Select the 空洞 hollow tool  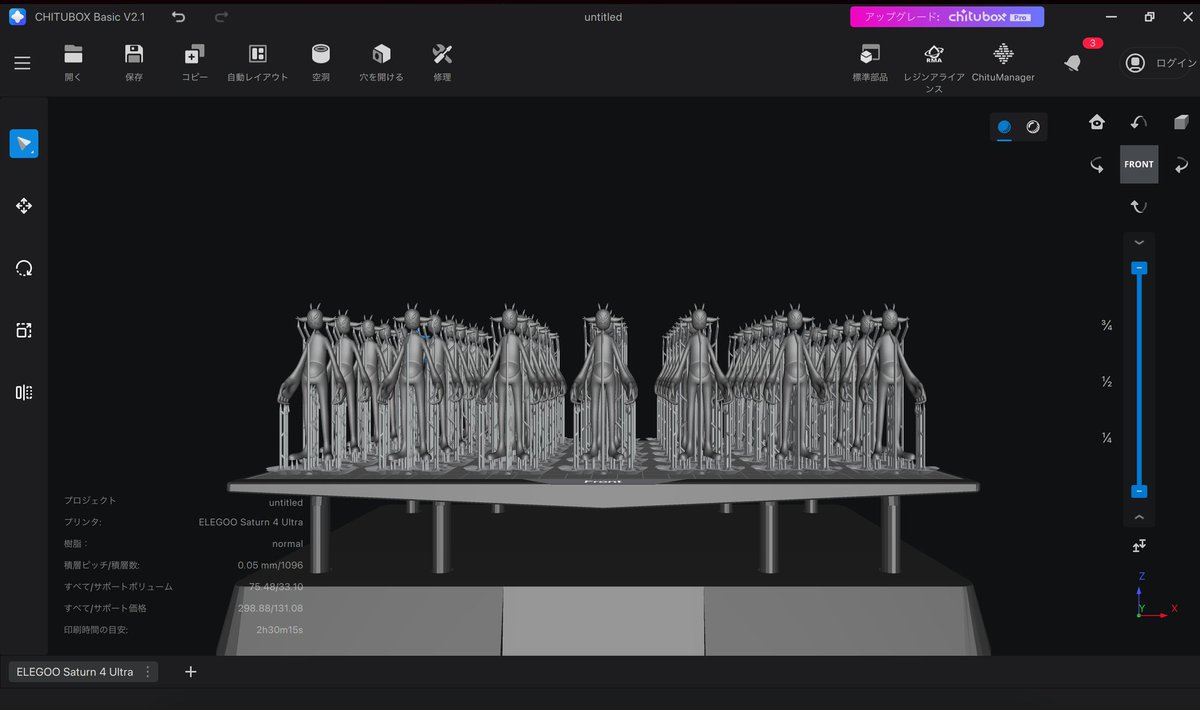coord(321,62)
